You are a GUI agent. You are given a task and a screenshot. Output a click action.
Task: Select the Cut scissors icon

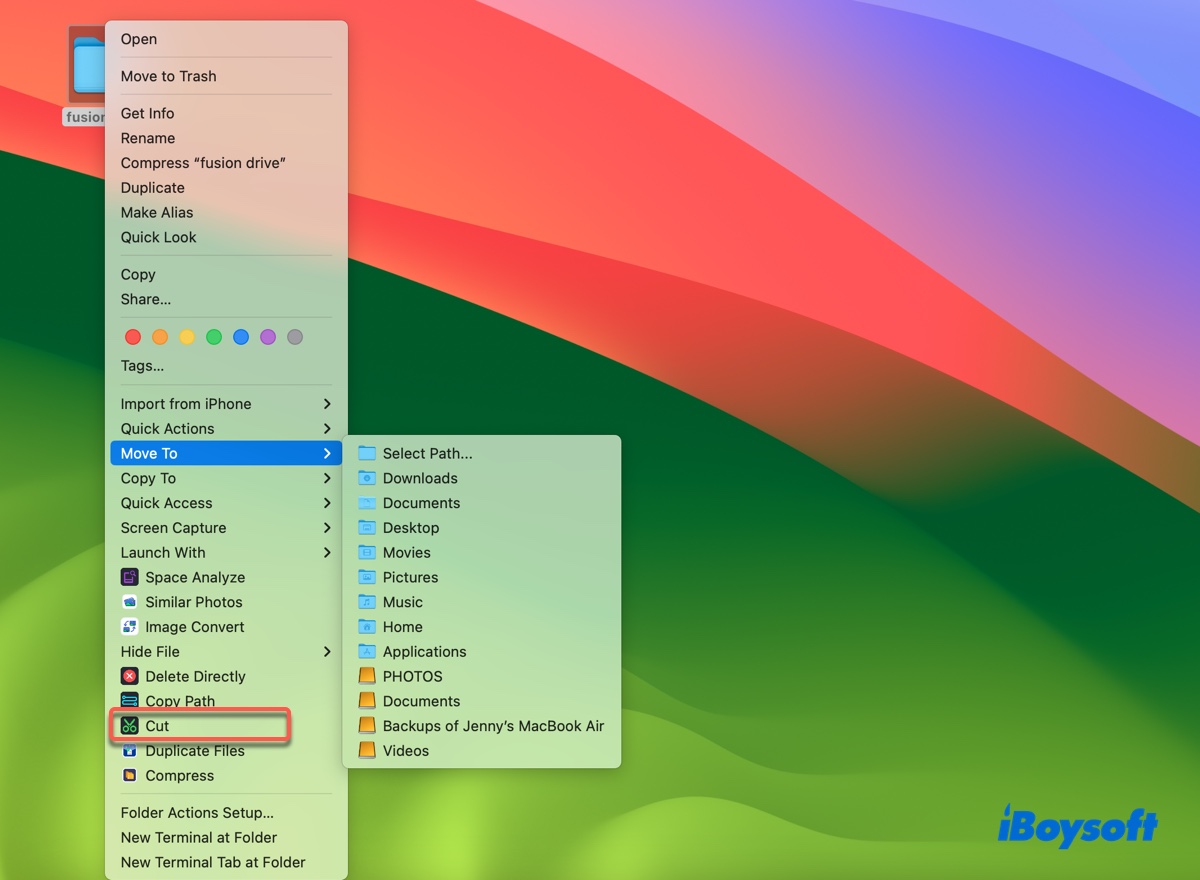tap(129, 725)
